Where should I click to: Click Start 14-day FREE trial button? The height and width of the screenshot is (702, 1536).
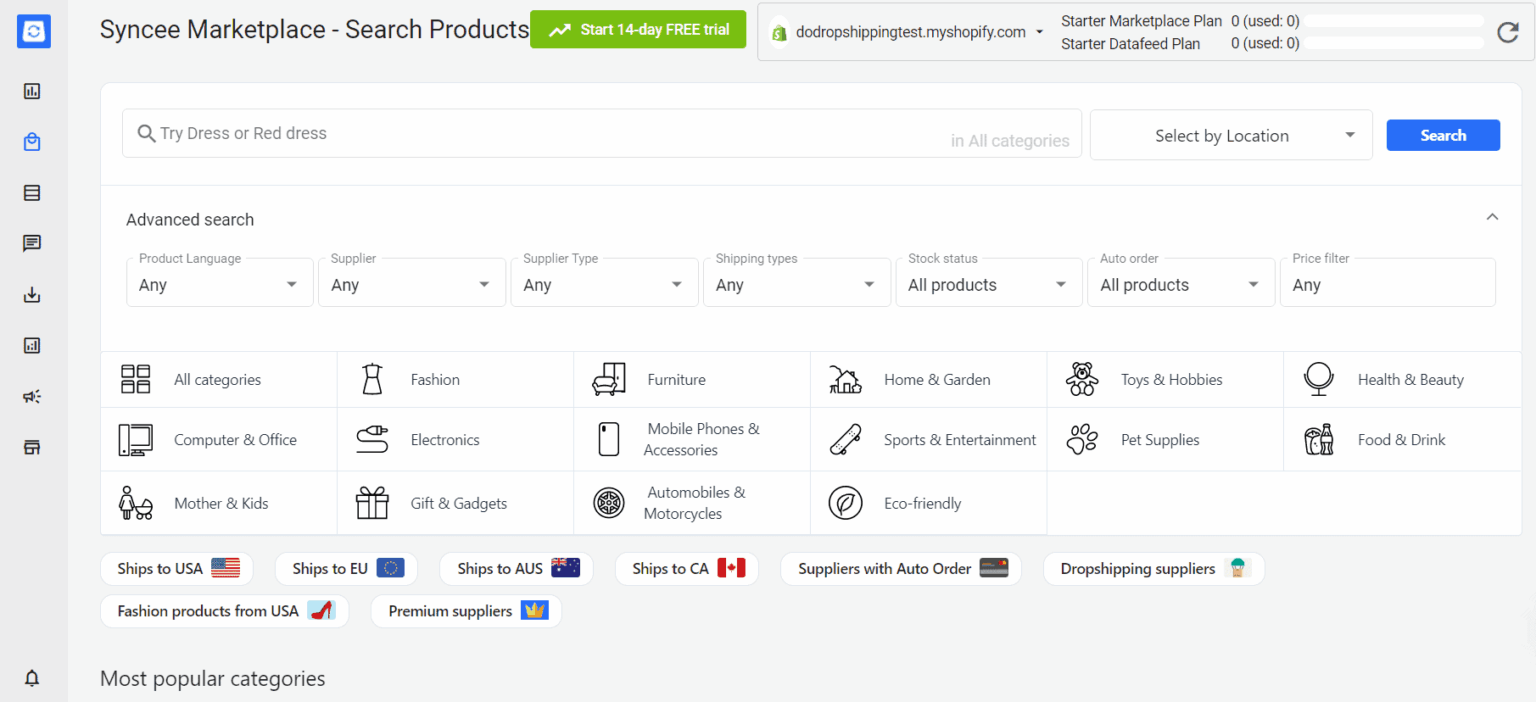(x=638, y=30)
